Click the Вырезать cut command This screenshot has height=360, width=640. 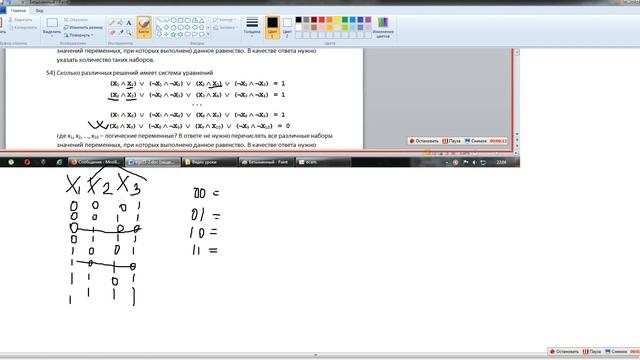tap(21, 20)
